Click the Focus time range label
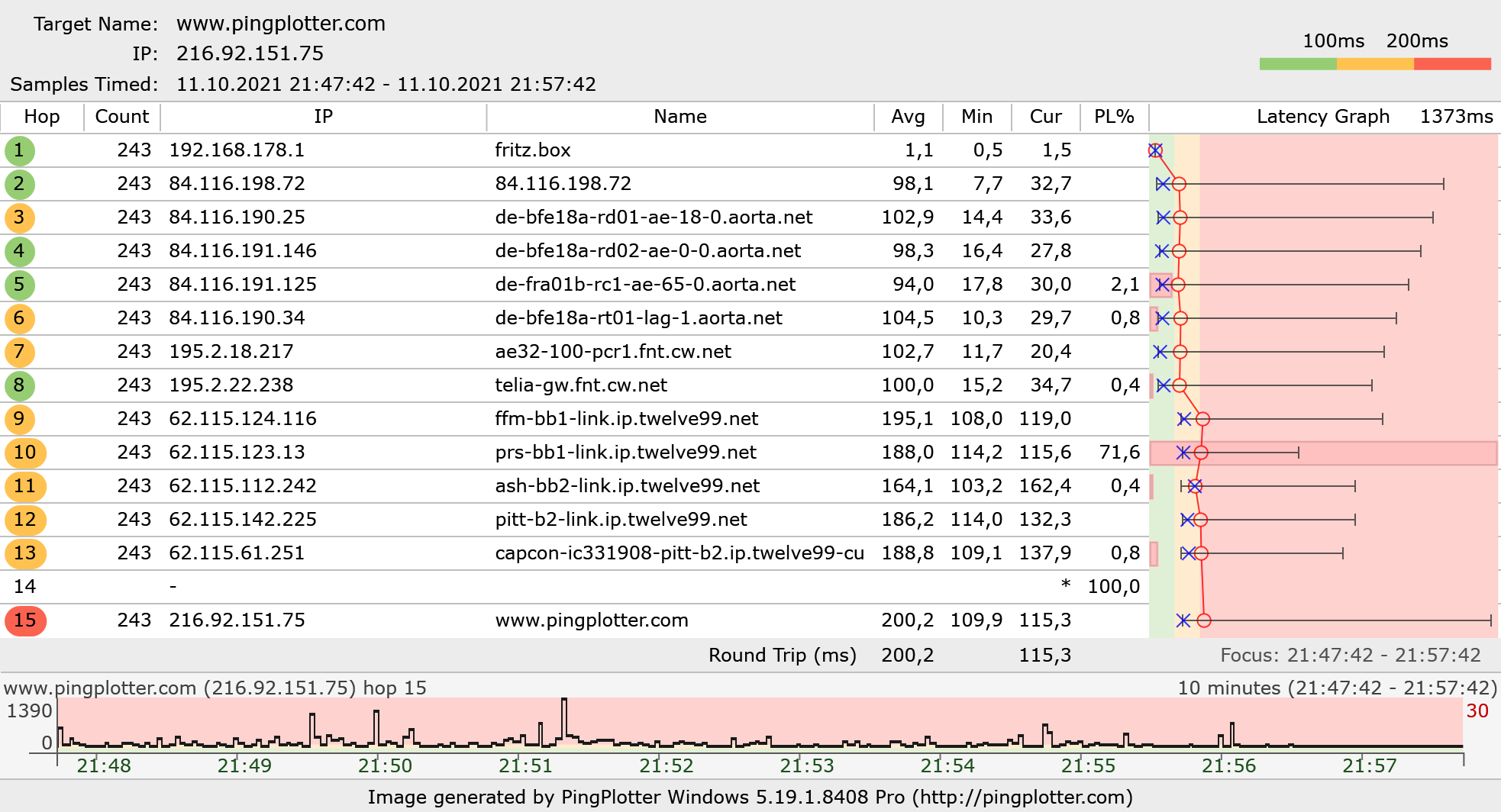The height and width of the screenshot is (812, 1501). 1351,656
